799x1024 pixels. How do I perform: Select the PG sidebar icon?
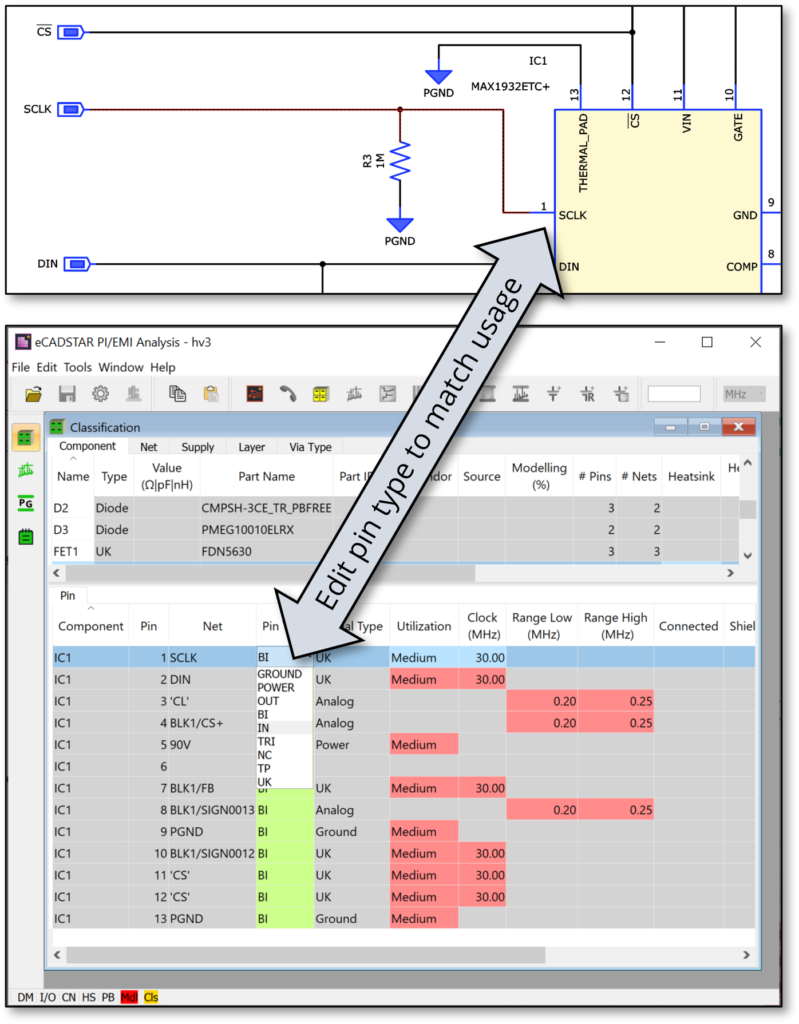pos(25,504)
